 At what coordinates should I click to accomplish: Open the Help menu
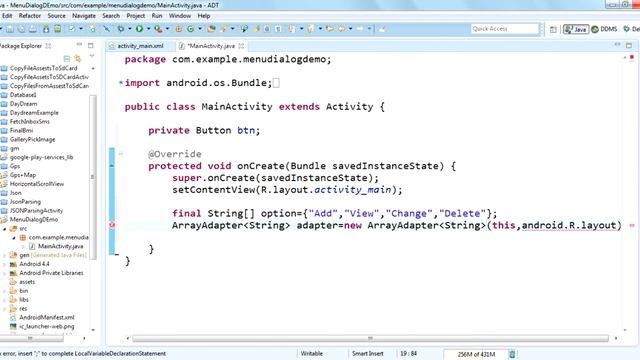(x=204, y=16)
